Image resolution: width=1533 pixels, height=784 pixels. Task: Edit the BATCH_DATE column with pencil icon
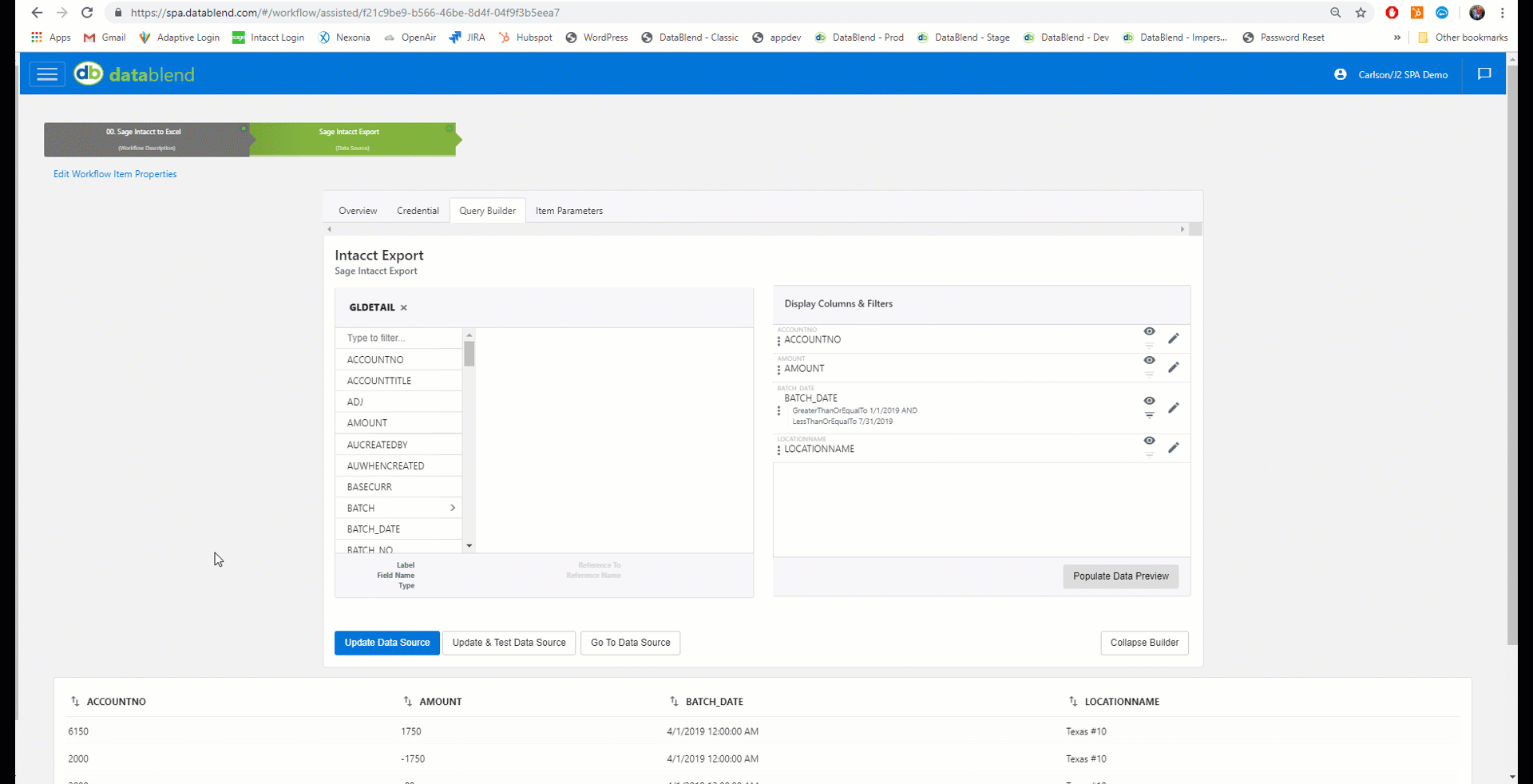tap(1174, 408)
